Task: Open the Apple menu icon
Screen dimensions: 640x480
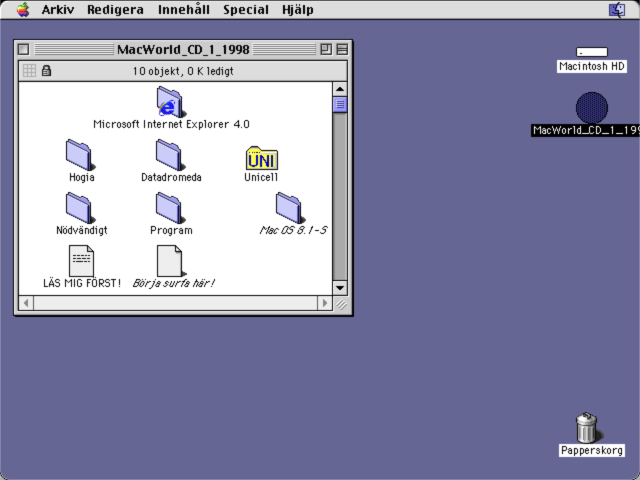Action: click(23, 9)
